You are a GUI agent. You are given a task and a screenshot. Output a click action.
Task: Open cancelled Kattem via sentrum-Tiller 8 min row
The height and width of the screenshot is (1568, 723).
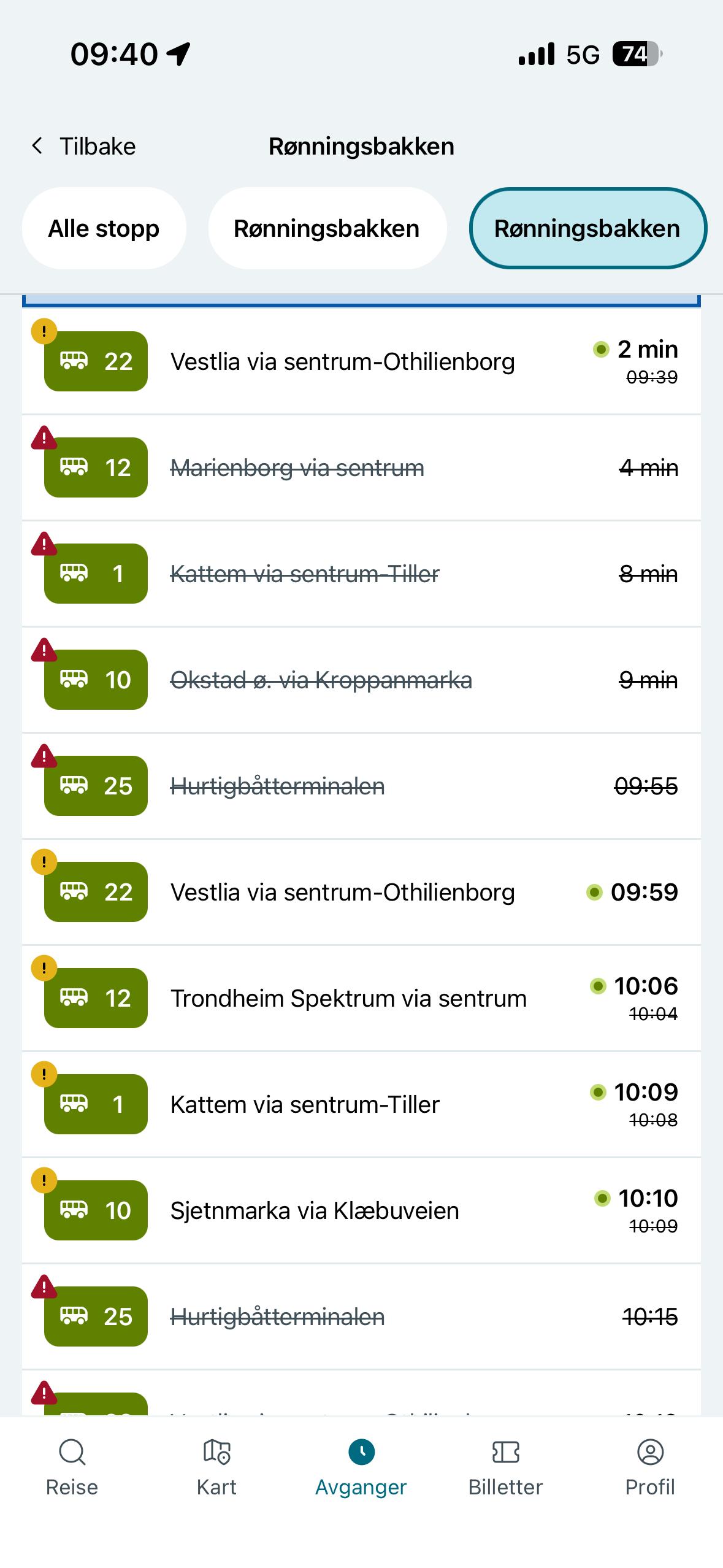[x=361, y=574]
